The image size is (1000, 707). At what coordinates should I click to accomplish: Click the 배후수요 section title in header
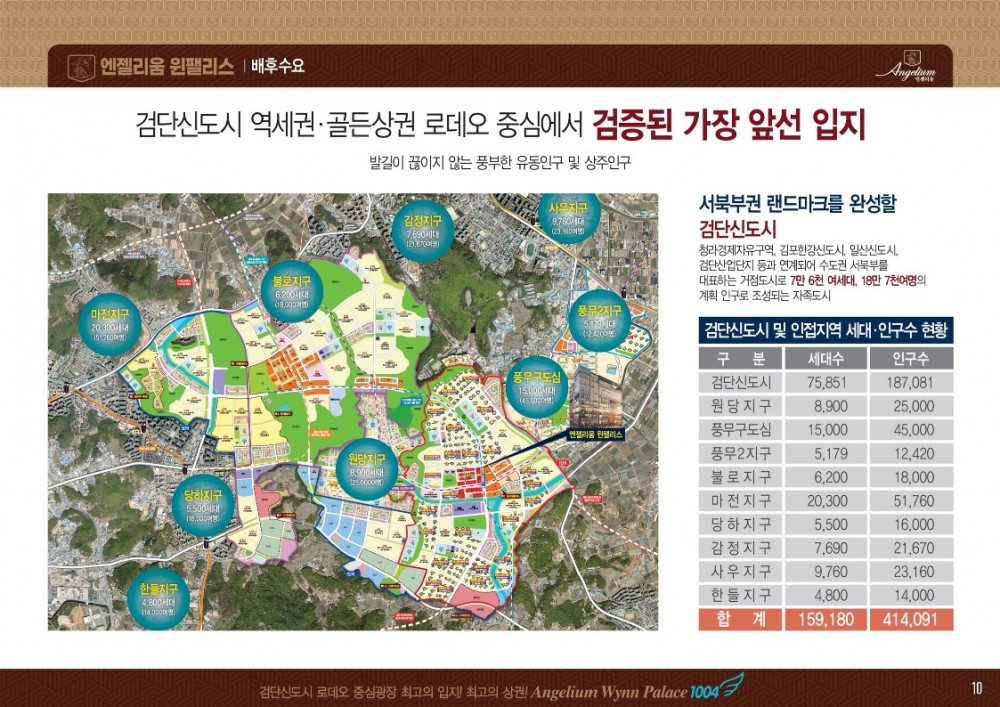(x=278, y=66)
